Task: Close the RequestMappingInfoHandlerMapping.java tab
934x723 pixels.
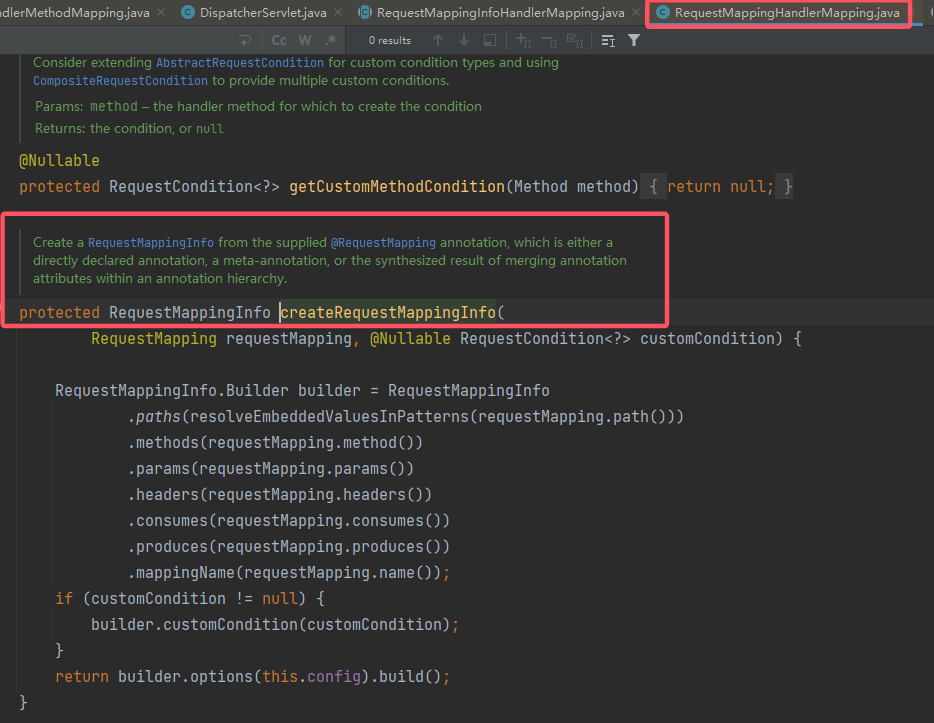Action: click(636, 13)
